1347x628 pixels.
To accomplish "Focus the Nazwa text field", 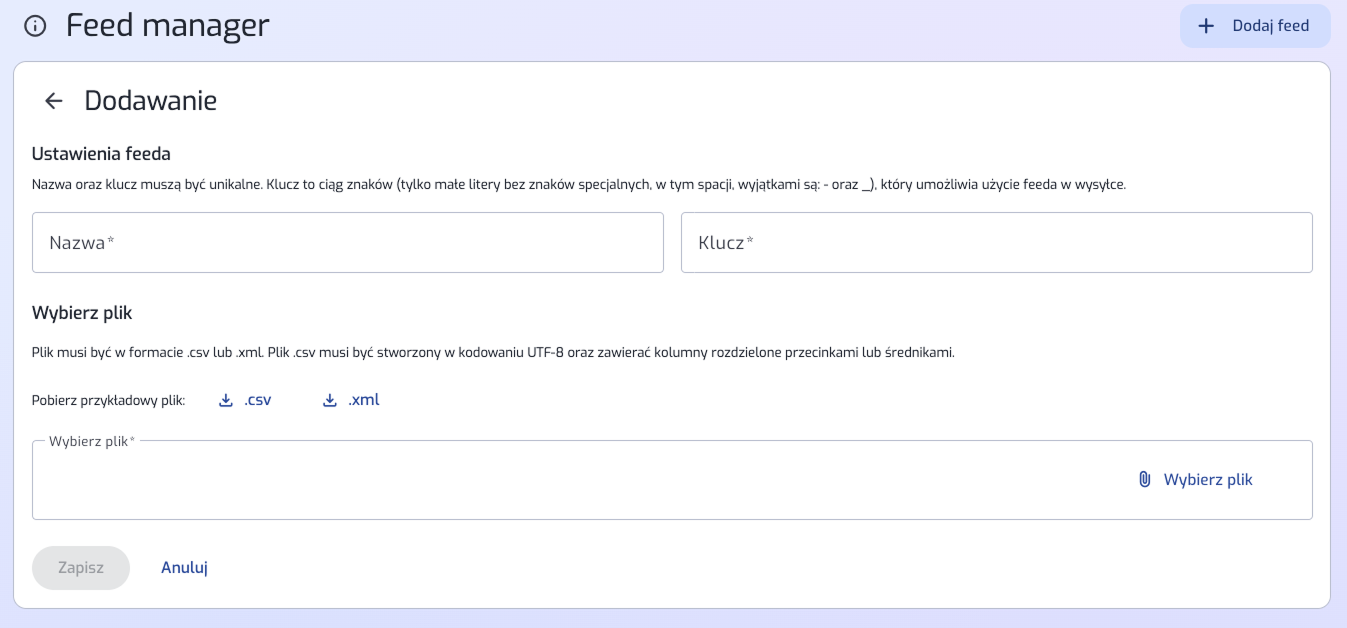I will click(347, 242).
